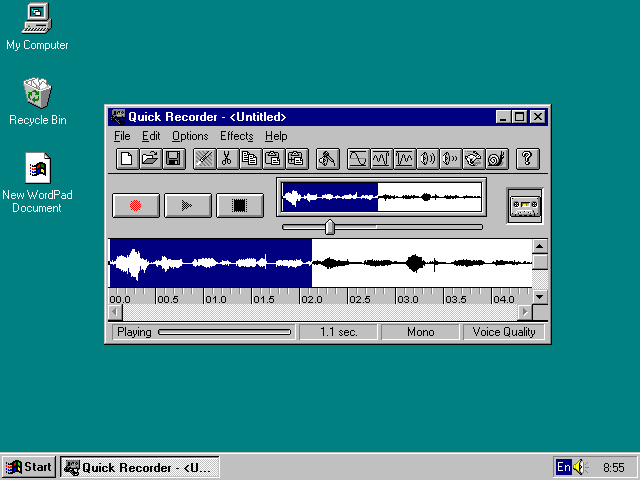The width and height of the screenshot is (640, 480).
Task: Open the Options menu
Action: point(190,136)
